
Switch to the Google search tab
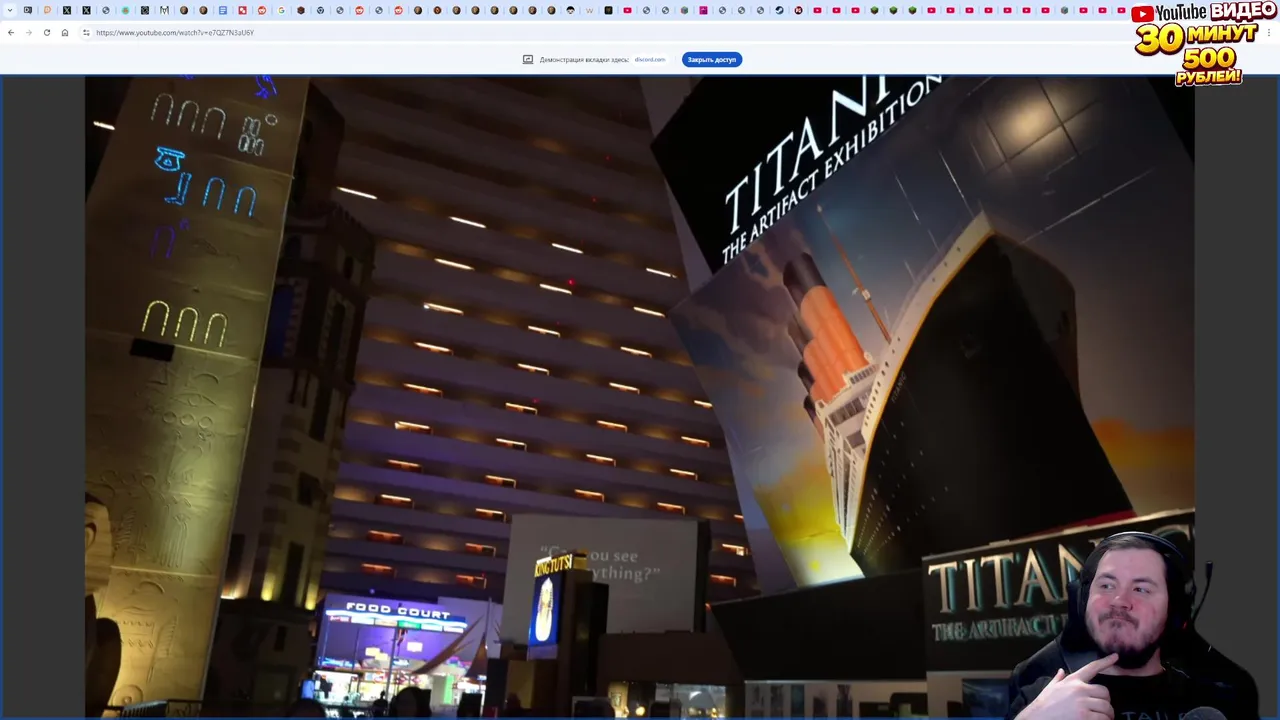281,10
